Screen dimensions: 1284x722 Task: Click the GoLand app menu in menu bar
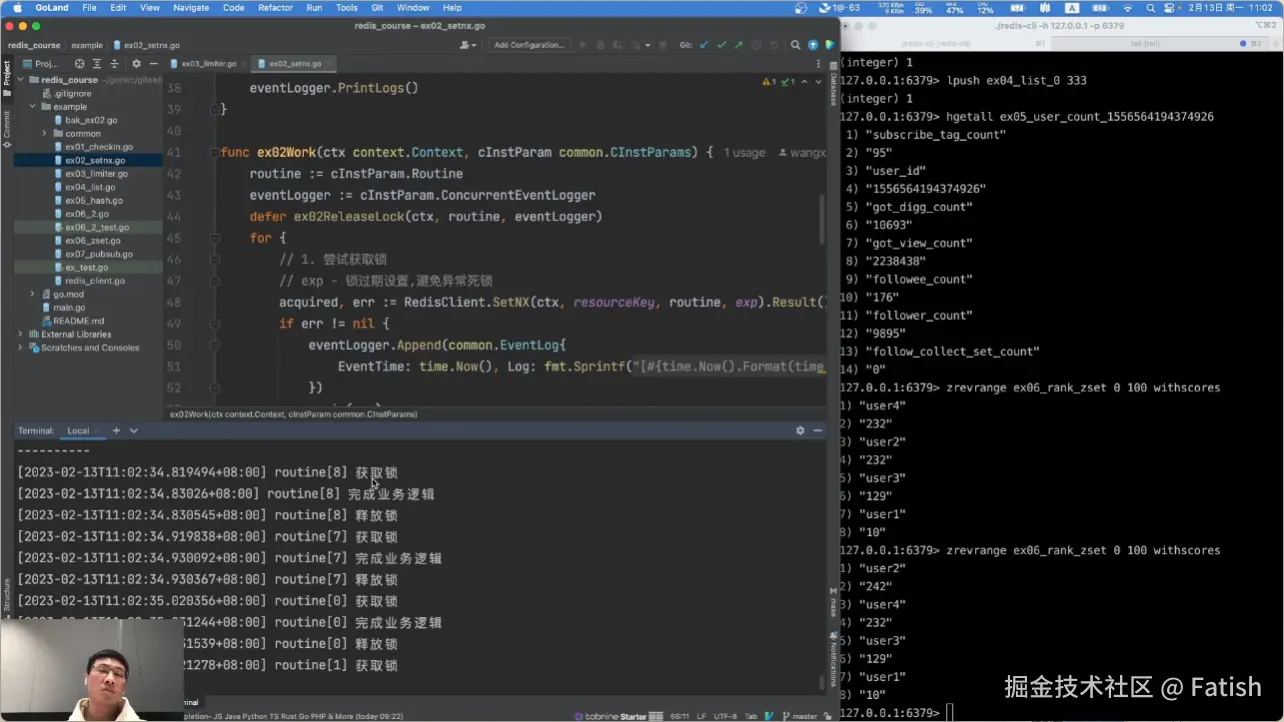(x=51, y=7)
